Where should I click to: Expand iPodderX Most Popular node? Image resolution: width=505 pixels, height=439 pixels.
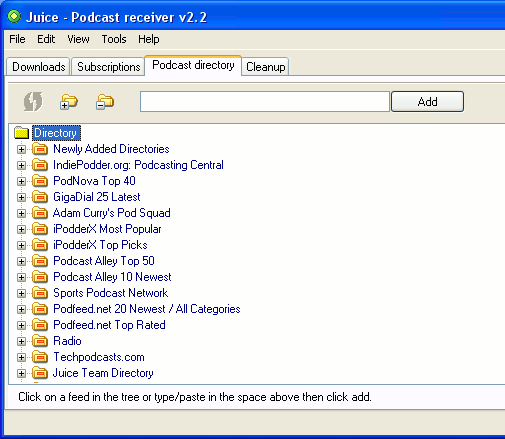[x=21, y=229]
